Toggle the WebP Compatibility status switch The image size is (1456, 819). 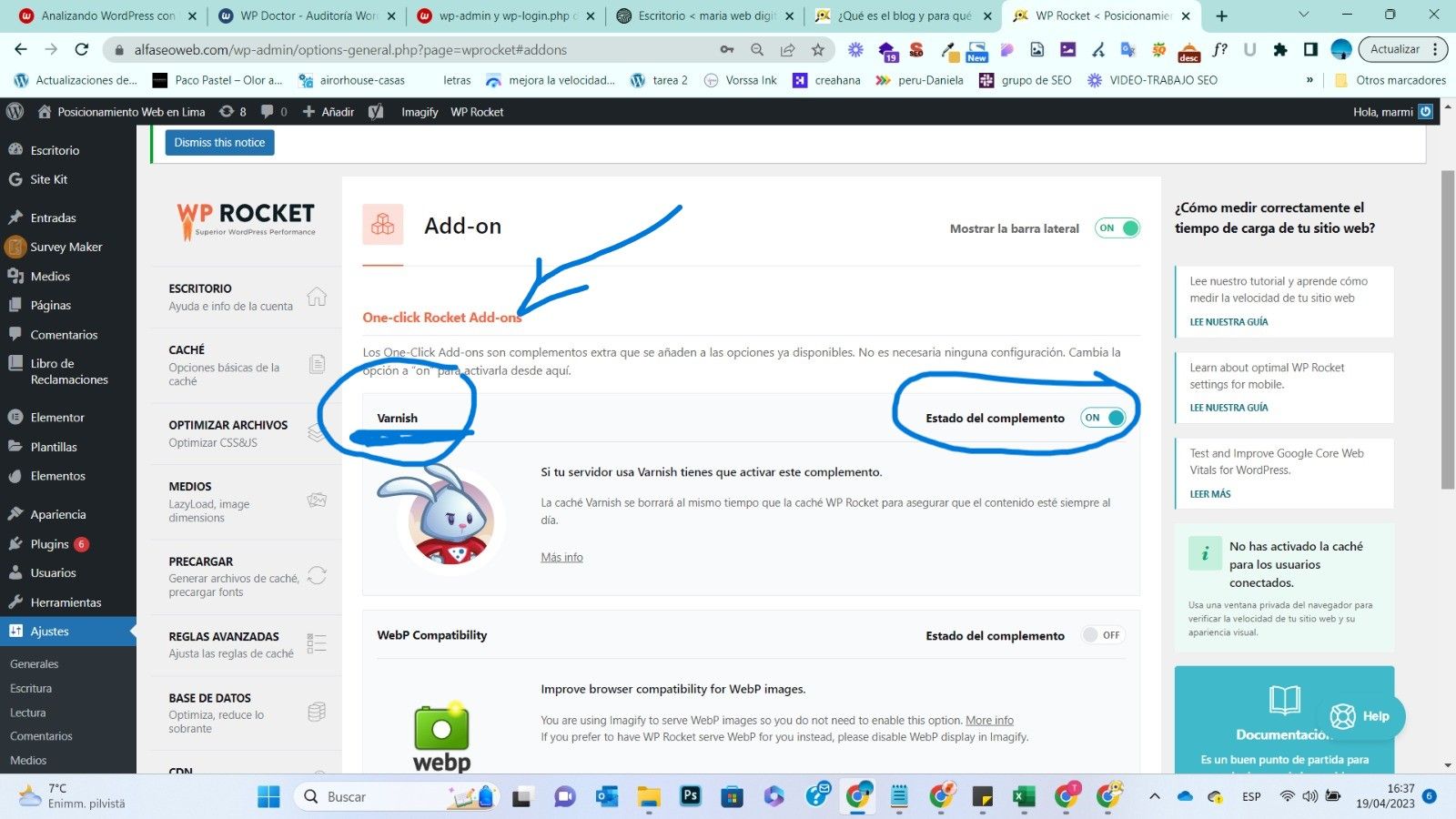(1103, 635)
